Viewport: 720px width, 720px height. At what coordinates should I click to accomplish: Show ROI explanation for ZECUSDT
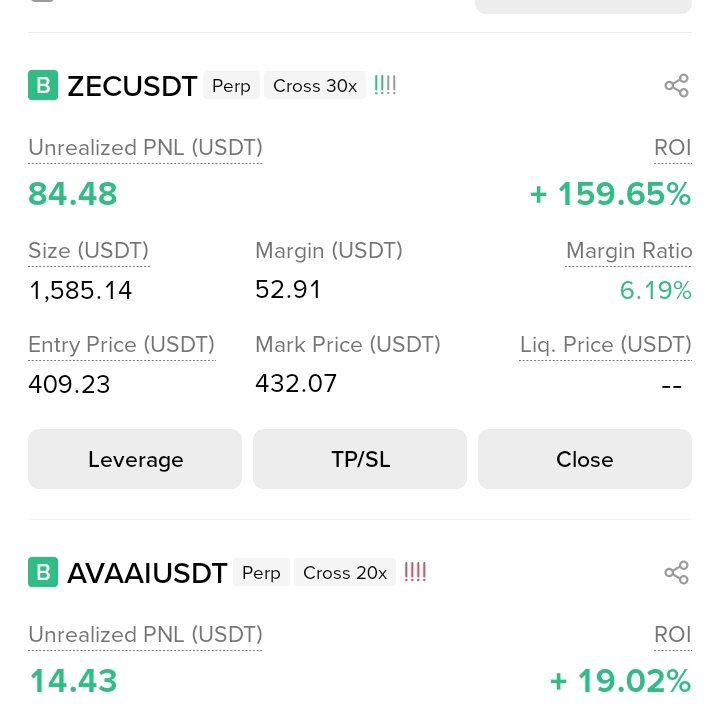pos(673,148)
